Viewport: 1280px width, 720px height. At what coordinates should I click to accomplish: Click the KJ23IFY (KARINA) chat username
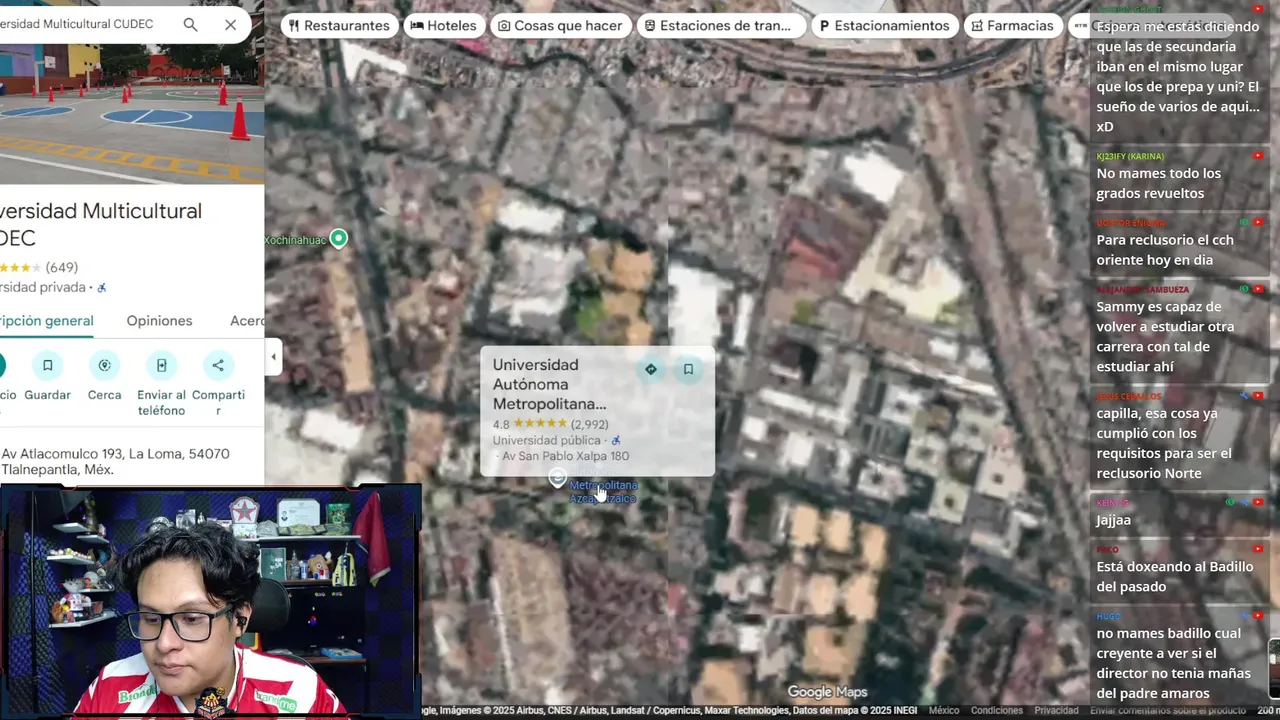[1130, 156]
